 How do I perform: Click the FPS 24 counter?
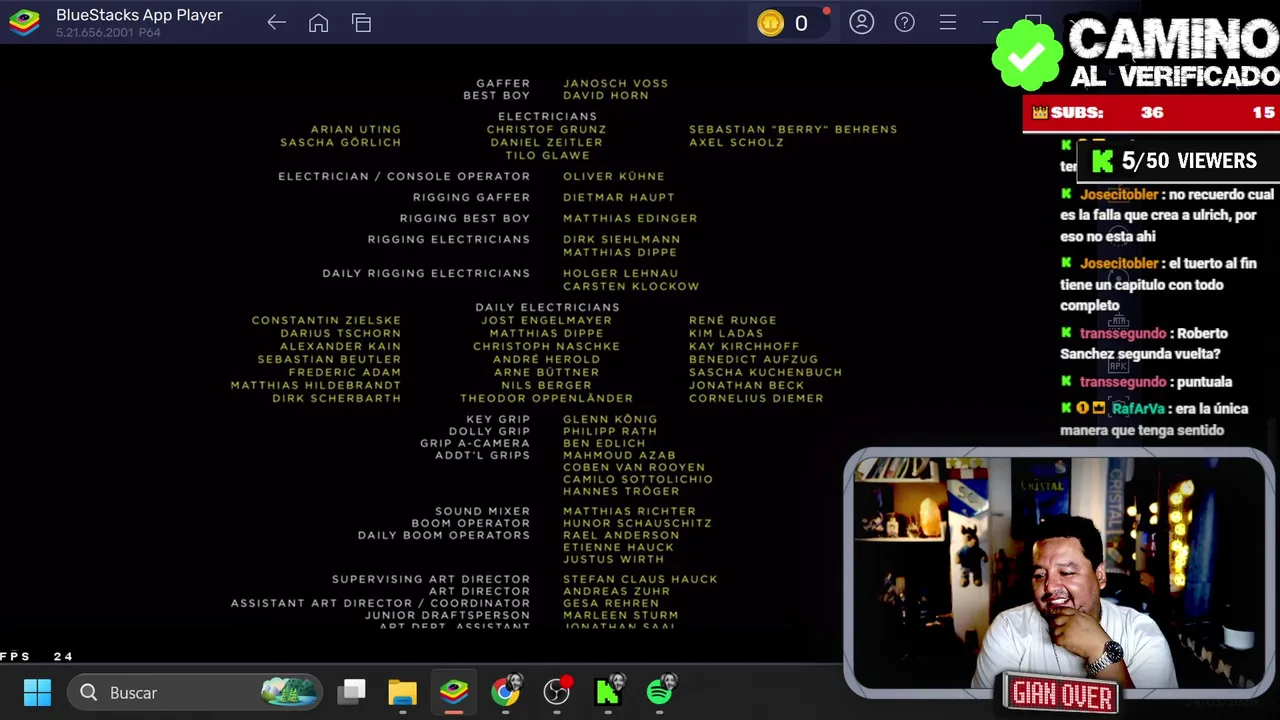tap(37, 656)
